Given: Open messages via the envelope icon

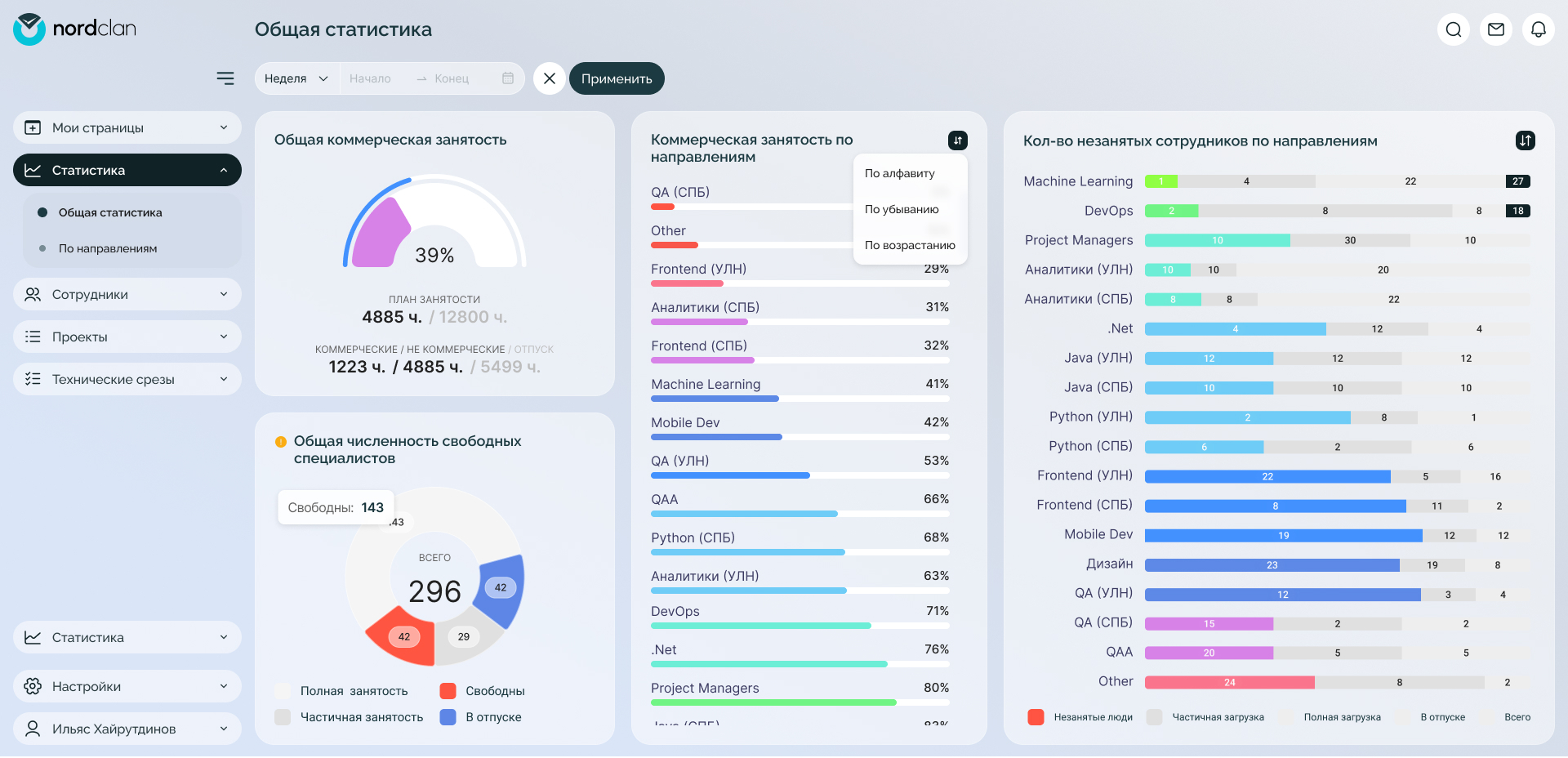Looking at the screenshot, I should tap(1496, 29).
